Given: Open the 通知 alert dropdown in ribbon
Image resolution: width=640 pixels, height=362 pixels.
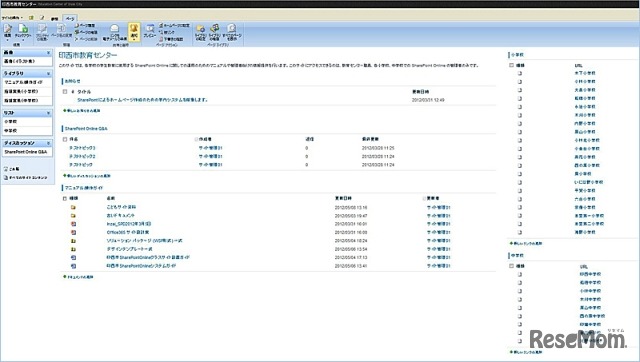Looking at the screenshot, I should pyautogui.click(x=134, y=32).
